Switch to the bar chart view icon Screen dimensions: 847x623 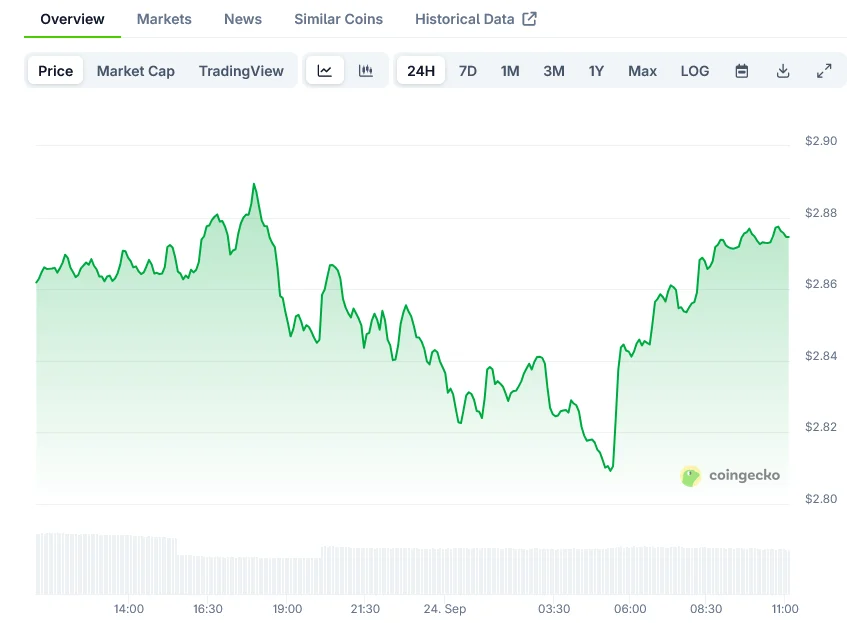pyautogui.click(x=366, y=70)
